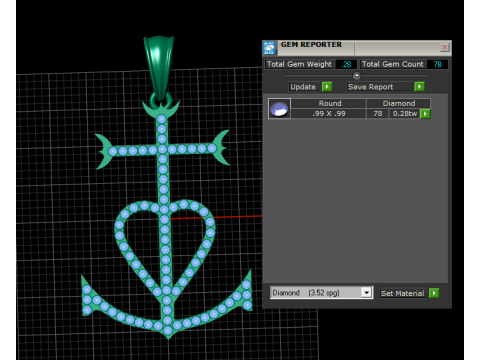Click the Update button
Viewport: 480px width, 360px height.
click(303, 87)
